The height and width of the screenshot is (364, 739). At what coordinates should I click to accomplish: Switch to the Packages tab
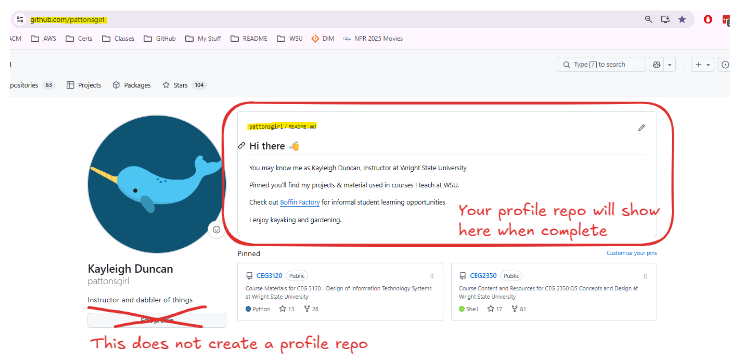(131, 85)
